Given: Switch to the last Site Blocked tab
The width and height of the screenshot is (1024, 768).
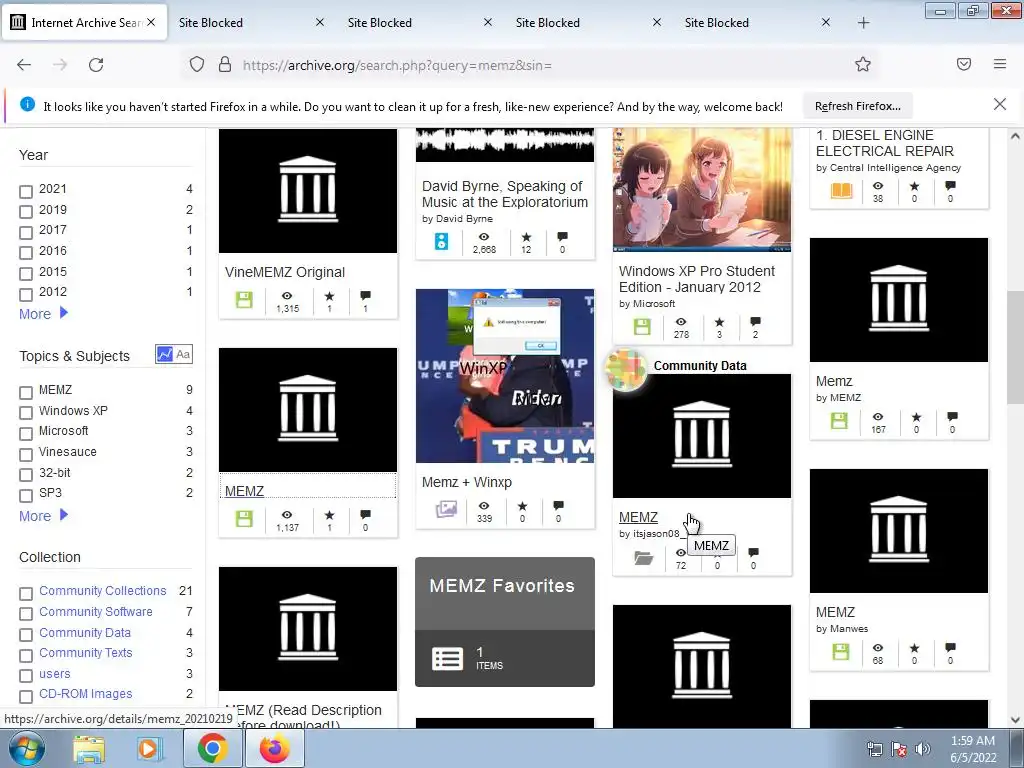Looking at the screenshot, I should coord(754,23).
